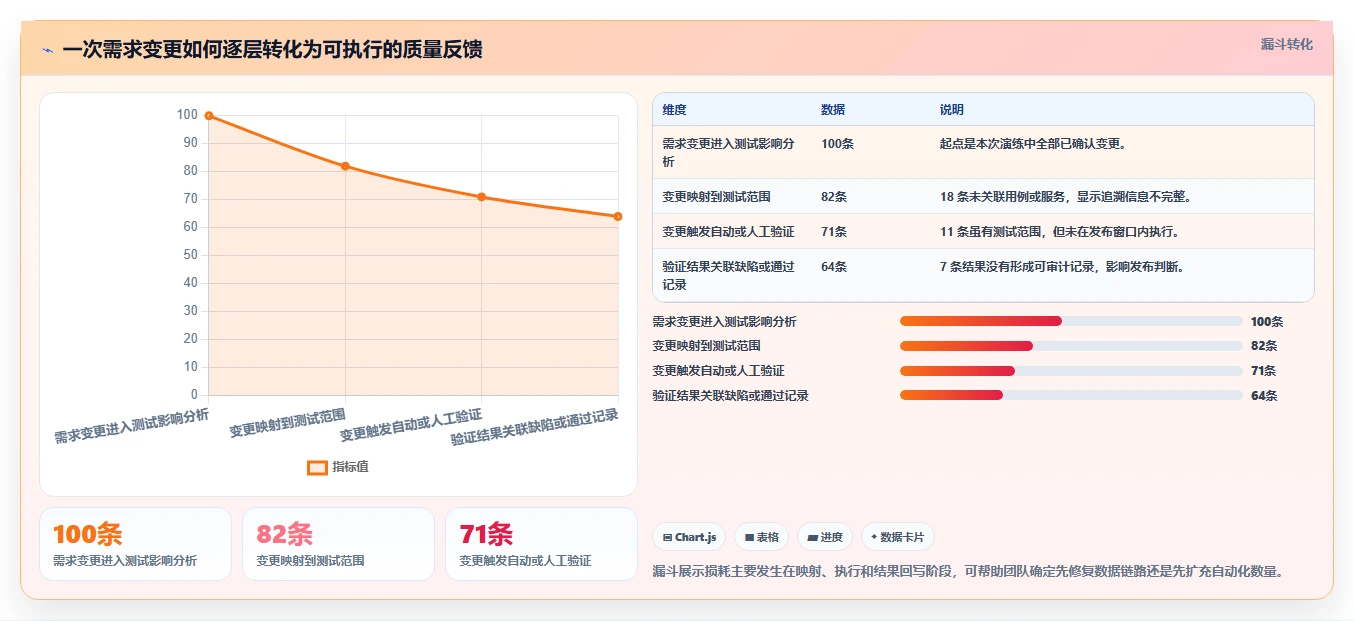Click progress bar for 变更触发自动或人工验证

click(1071, 371)
